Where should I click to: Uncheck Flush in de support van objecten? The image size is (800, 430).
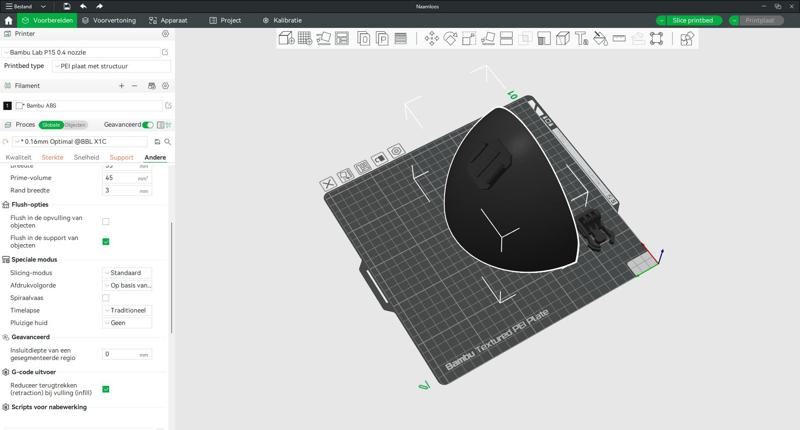(x=106, y=242)
